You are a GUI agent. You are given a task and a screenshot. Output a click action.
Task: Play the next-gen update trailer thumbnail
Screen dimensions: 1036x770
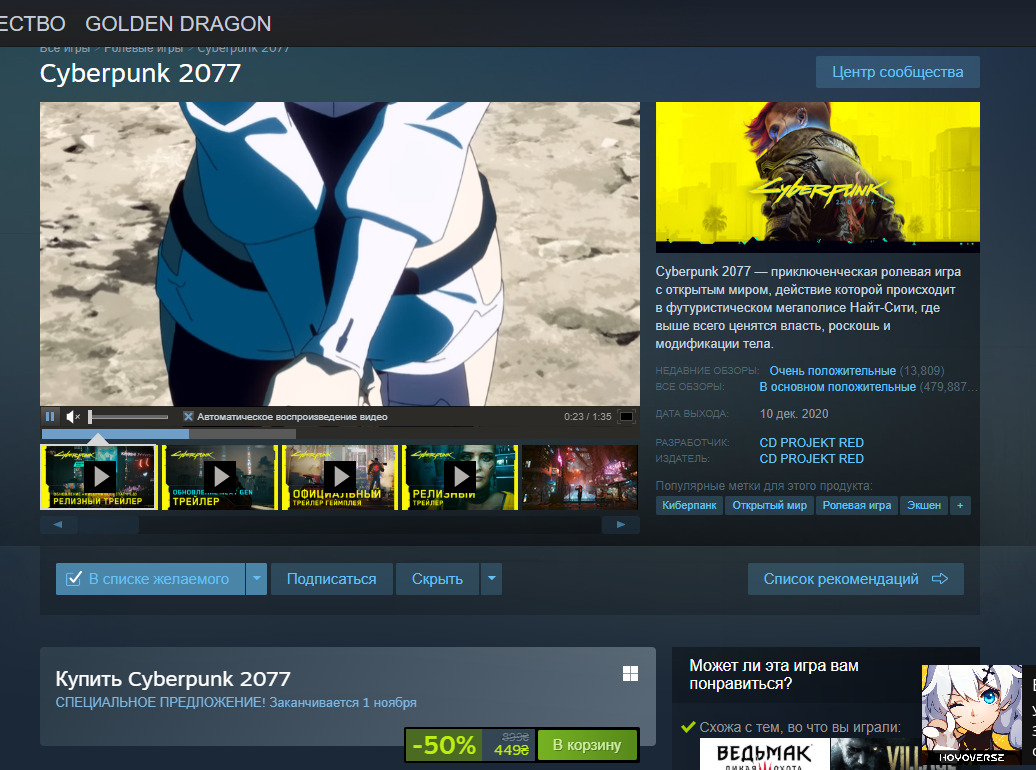[219, 477]
